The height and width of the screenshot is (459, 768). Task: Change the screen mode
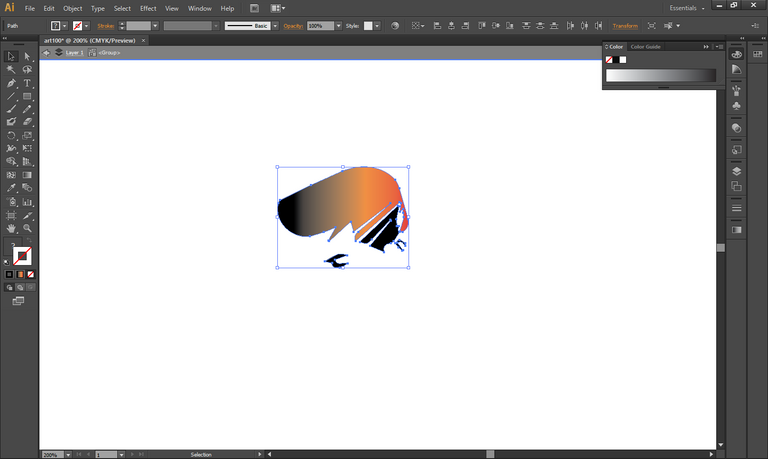click(18, 301)
